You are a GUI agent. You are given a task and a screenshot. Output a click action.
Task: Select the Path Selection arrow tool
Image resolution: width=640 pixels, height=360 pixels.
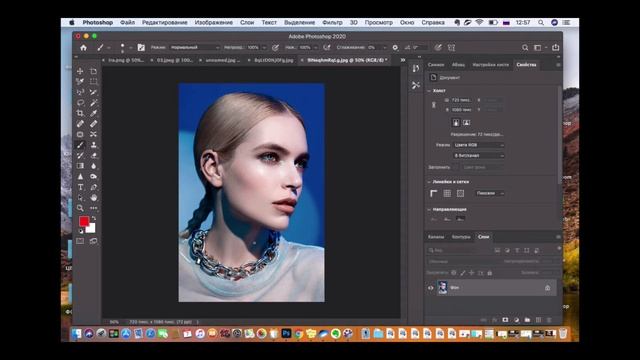(x=80, y=198)
